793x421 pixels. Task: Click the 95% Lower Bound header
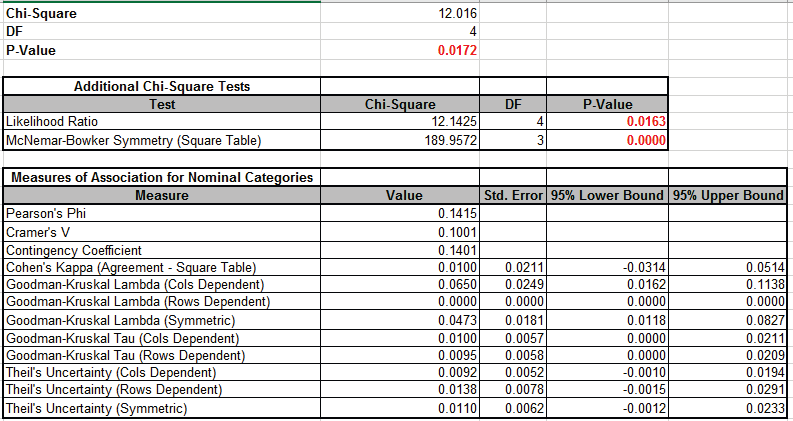607,195
